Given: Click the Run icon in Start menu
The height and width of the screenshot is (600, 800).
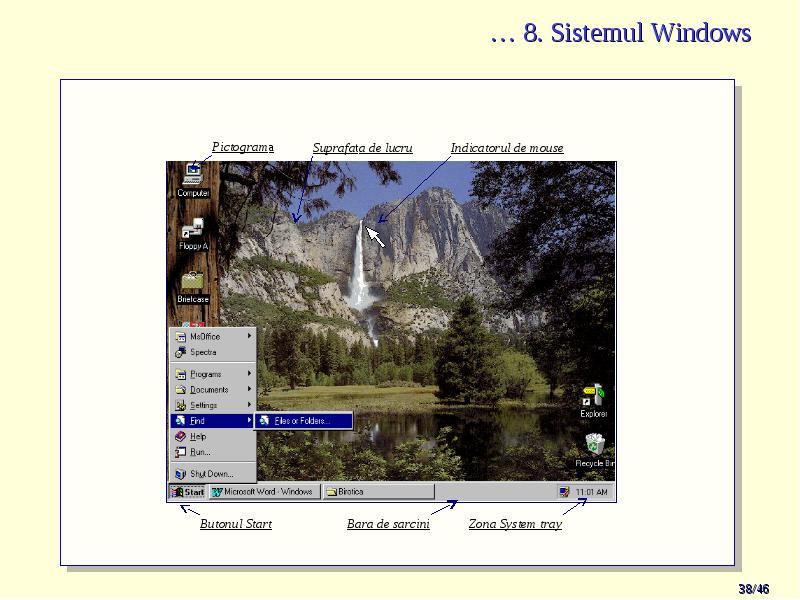Looking at the screenshot, I should click(x=181, y=452).
